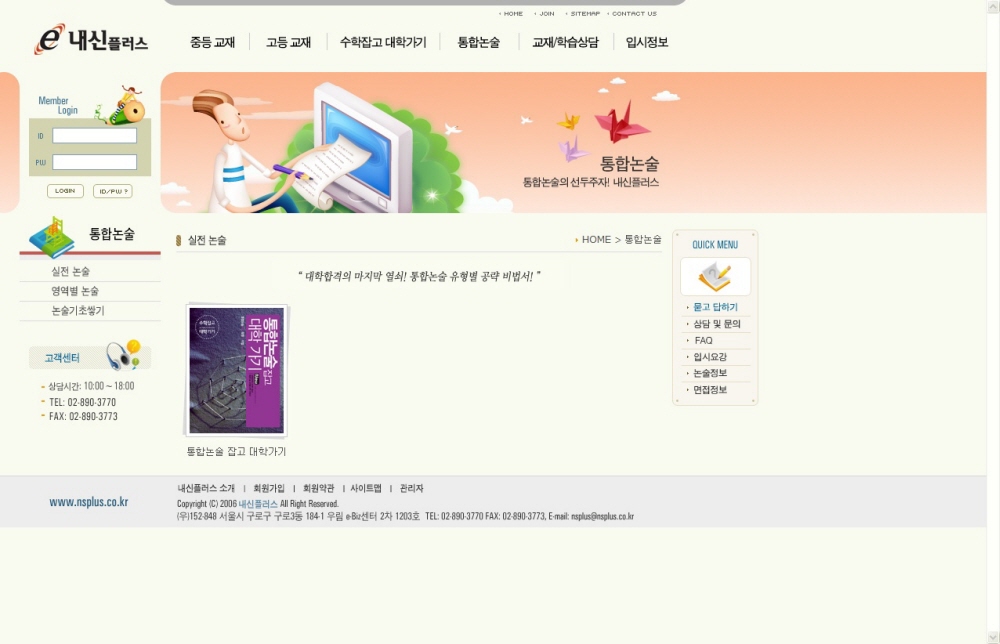Click the ID input field
1000x644 pixels.
tap(94, 136)
